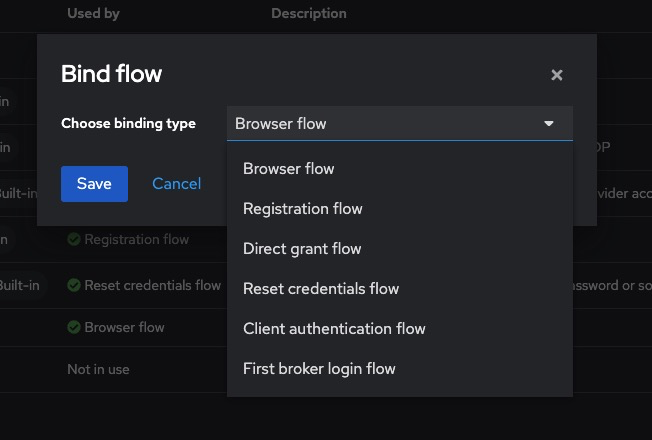Click green check icon beside Registration flow
This screenshot has height=440, width=652.
74,240
